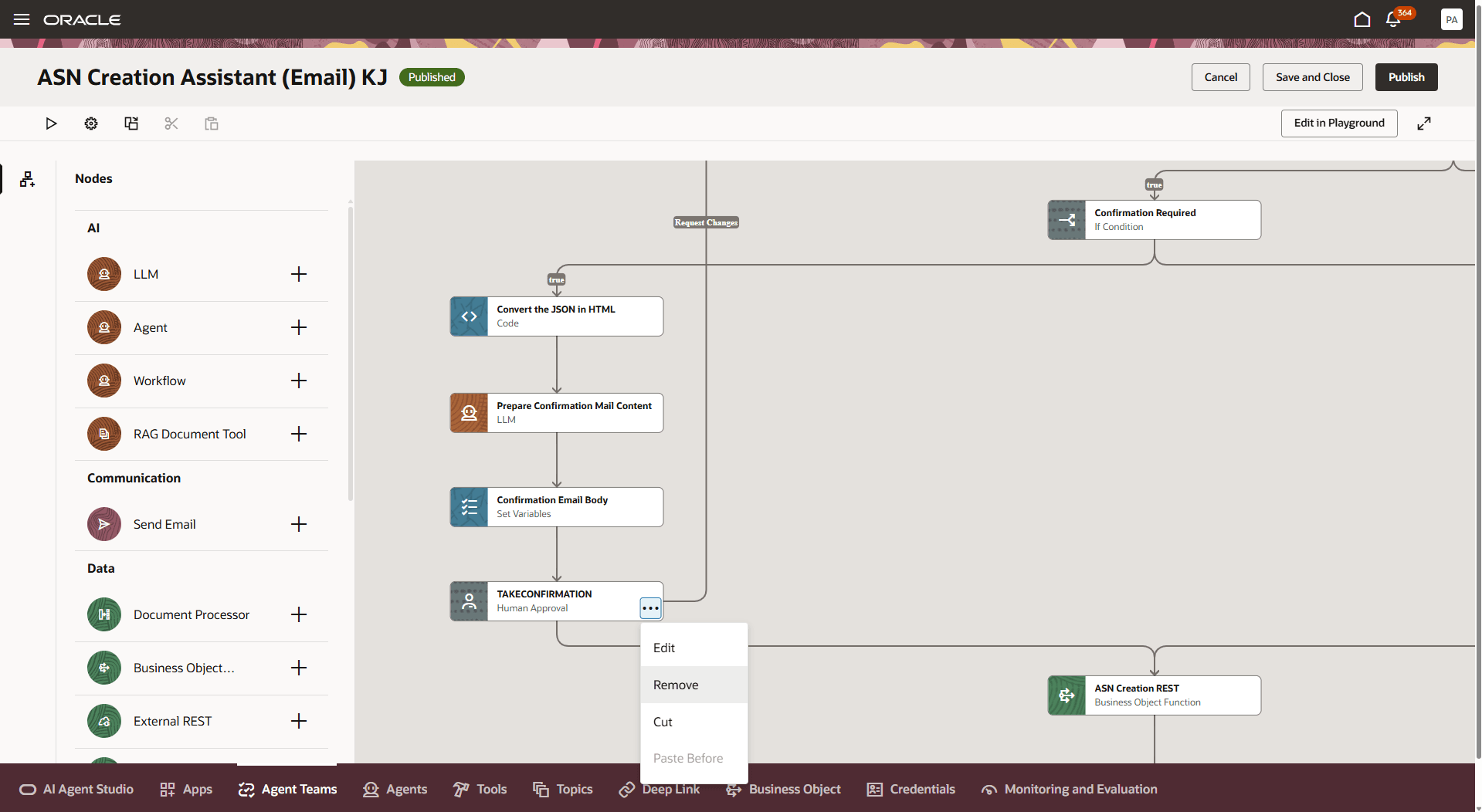Screen dimensions: 1482x812
Task: Click the Published status badge
Action: 432,77
